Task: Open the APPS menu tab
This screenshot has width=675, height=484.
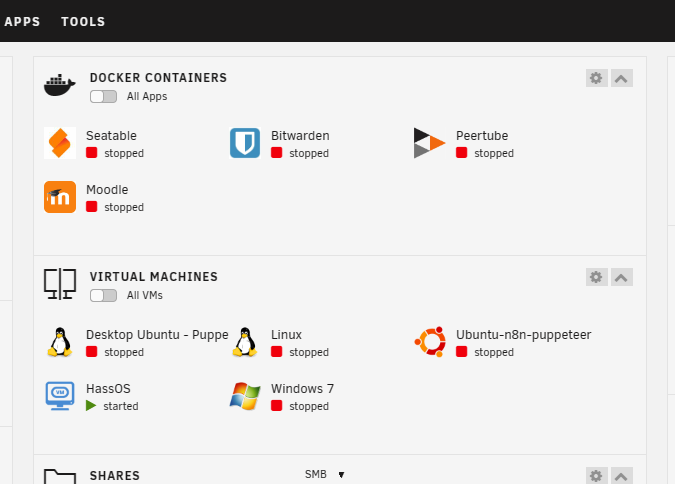Action: pyautogui.click(x=22, y=22)
